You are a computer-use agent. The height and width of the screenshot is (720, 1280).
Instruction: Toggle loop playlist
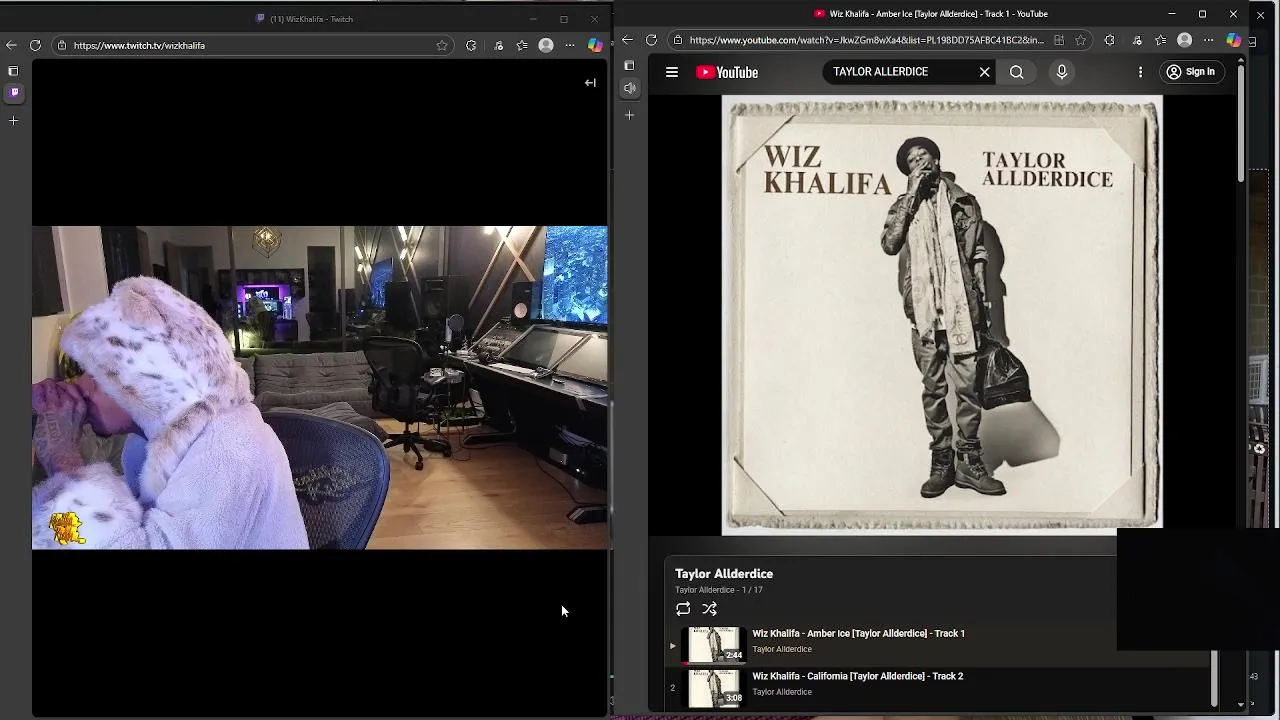[x=683, y=609]
